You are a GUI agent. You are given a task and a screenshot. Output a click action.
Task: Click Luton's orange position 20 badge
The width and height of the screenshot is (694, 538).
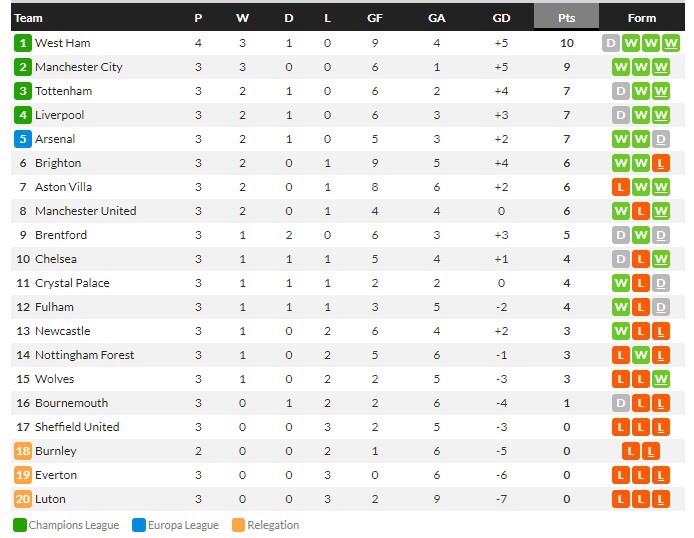coord(23,499)
